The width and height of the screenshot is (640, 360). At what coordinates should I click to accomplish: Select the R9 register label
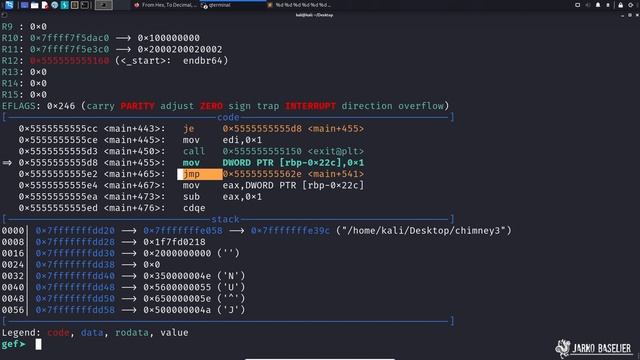[7, 27]
